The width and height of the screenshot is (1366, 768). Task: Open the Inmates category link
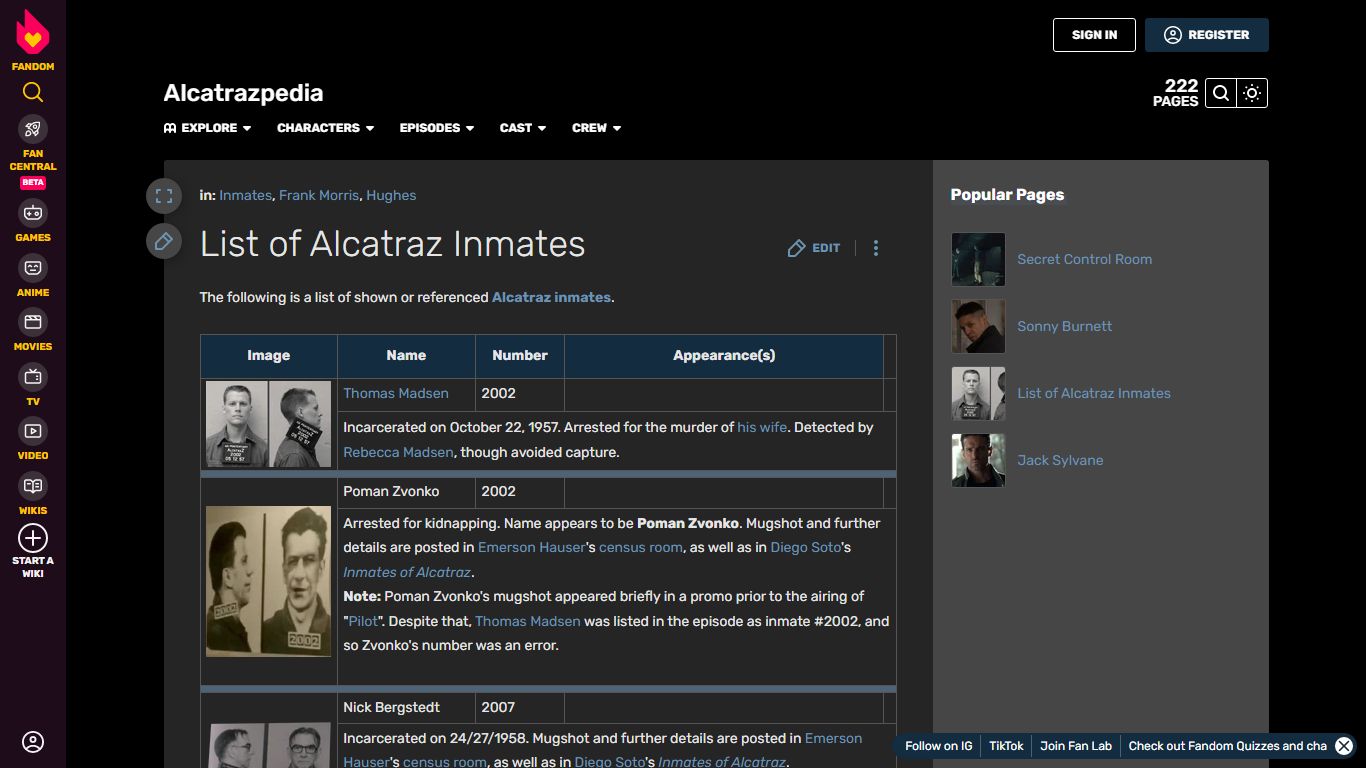coord(245,195)
